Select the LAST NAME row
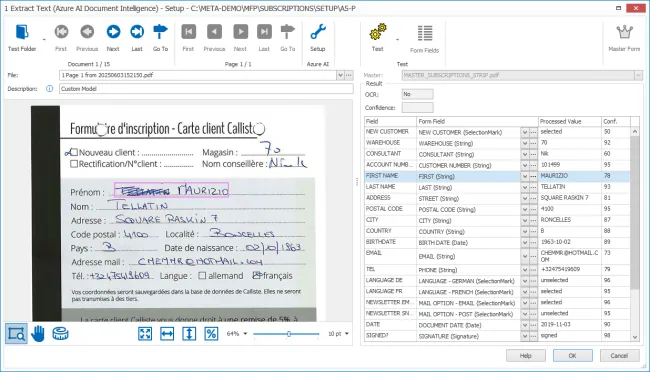Image resolution: width=650 pixels, height=372 pixels. coord(497,187)
